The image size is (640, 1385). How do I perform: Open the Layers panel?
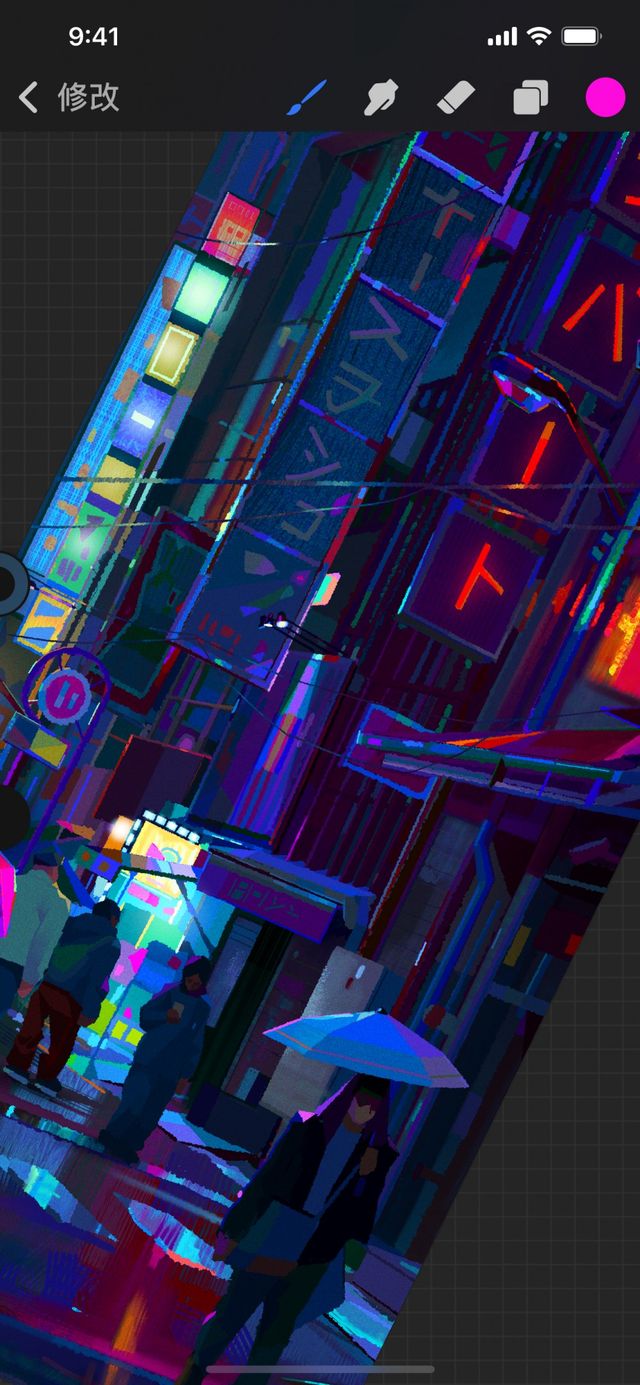click(530, 98)
